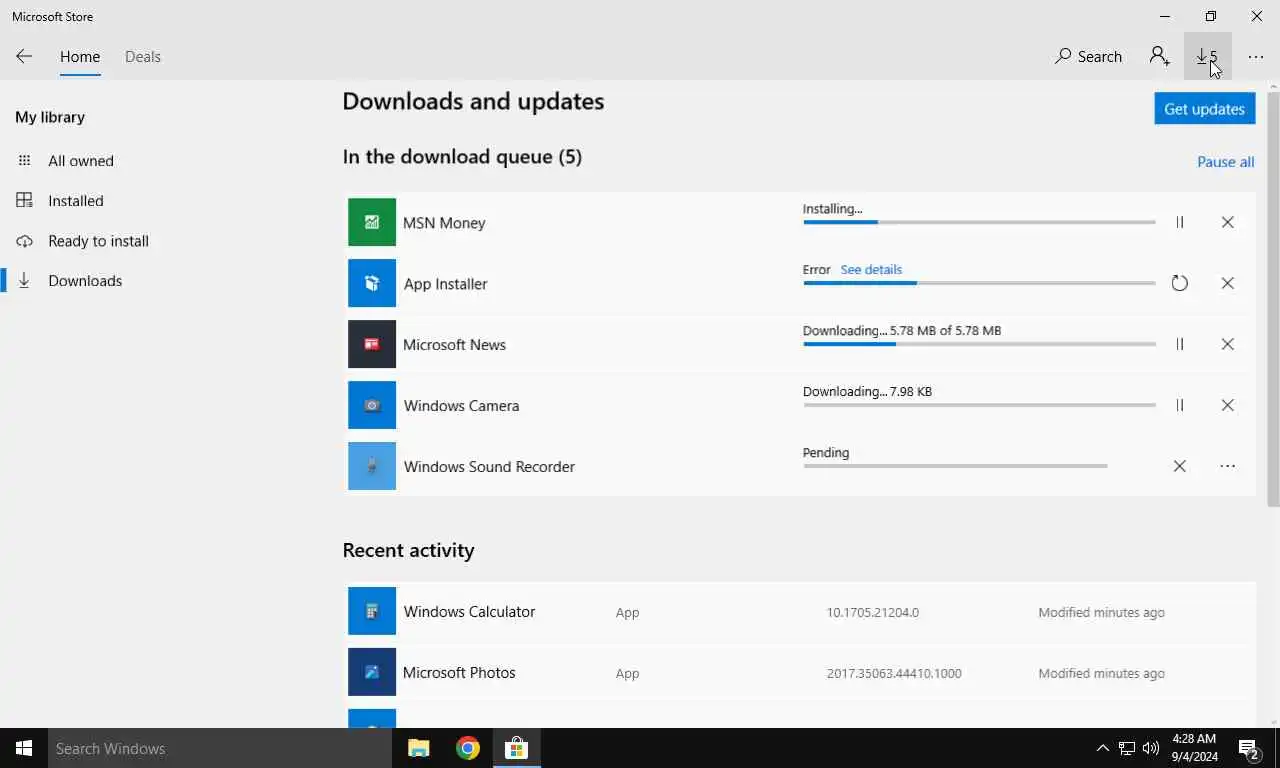Screen dimensions: 1280x768
Task: Open Microsoft Photos in Recent activity
Action: pyautogui.click(x=799, y=672)
